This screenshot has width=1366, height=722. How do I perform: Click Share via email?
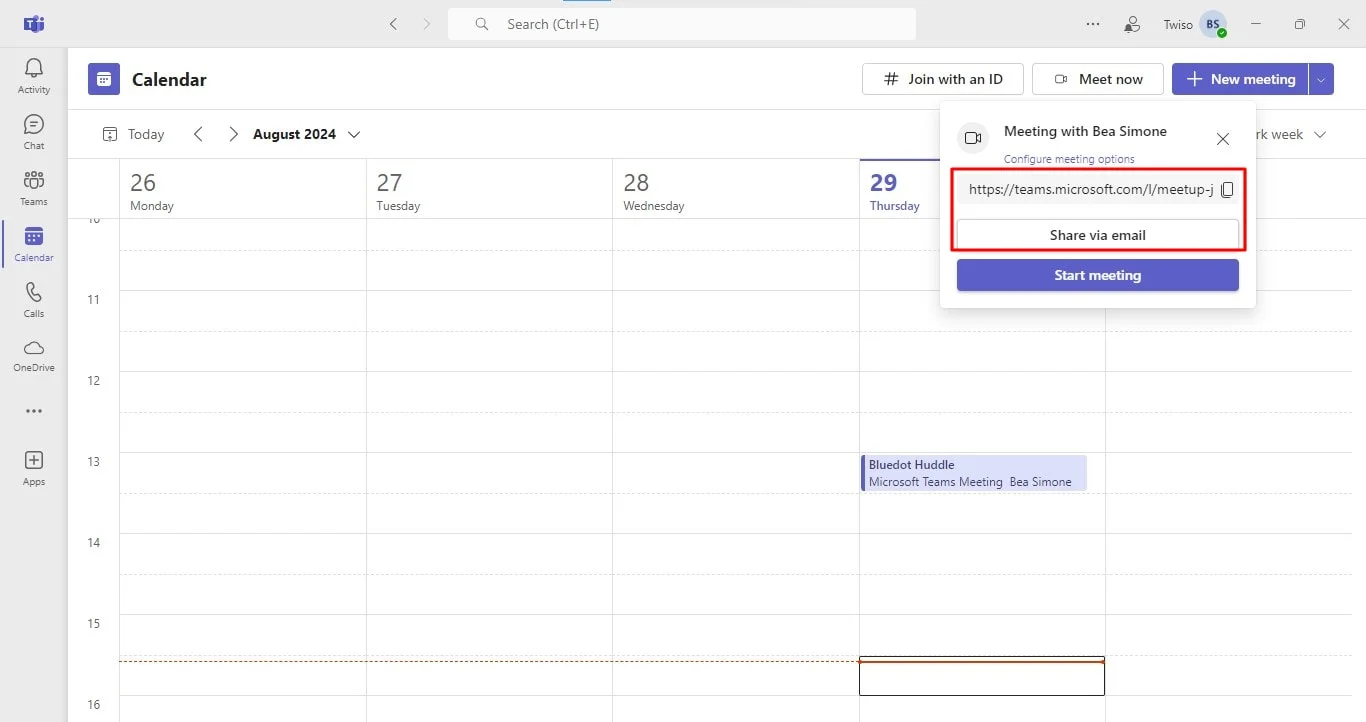(x=1098, y=235)
